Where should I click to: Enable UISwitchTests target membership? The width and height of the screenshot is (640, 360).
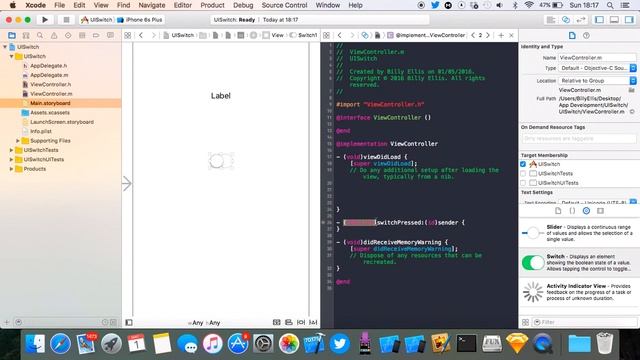pos(523,173)
